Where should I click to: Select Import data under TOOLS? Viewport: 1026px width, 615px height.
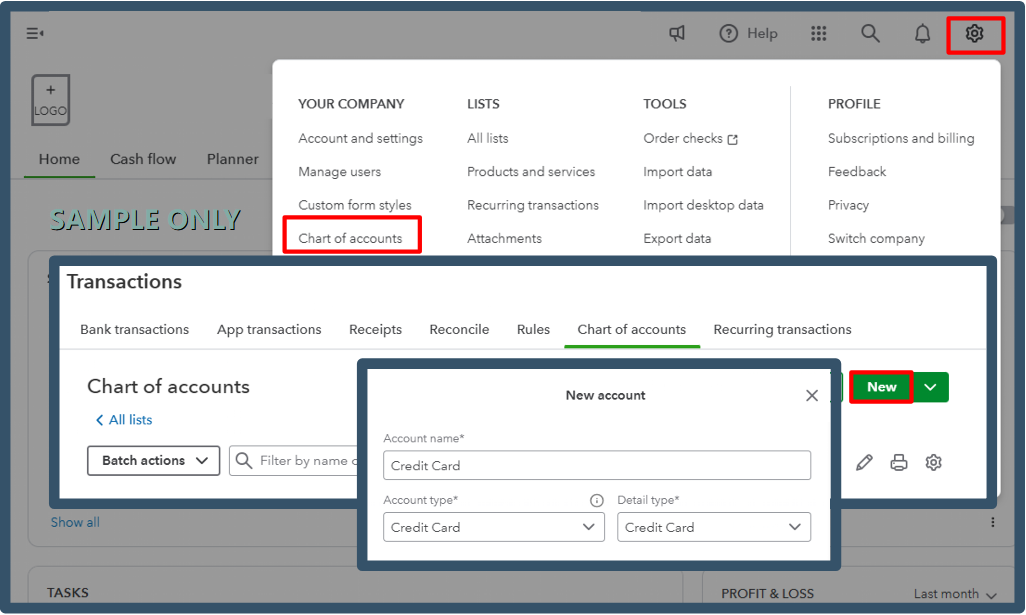coord(677,172)
